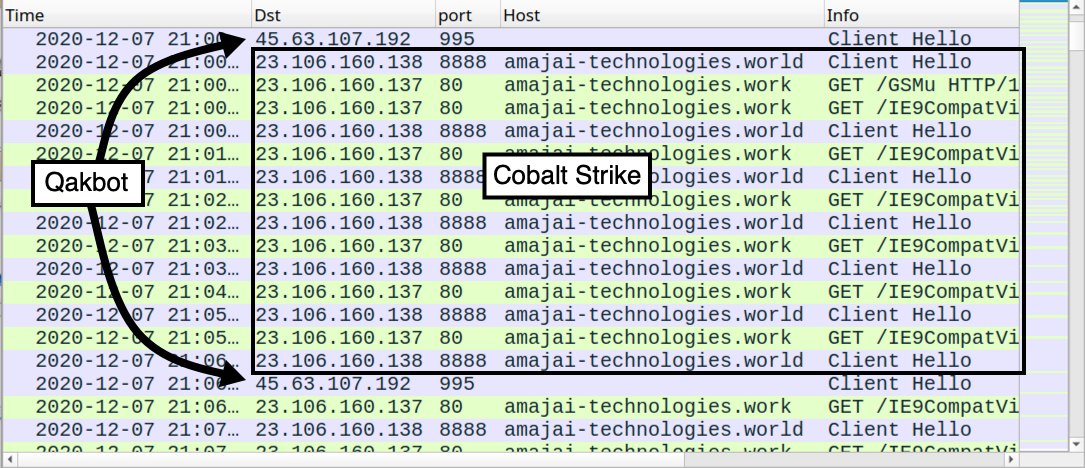The height and width of the screenshot is (468, 1085).
Task: Click port 8888 in the 21:03 row
Action: [x=462, y=269]
